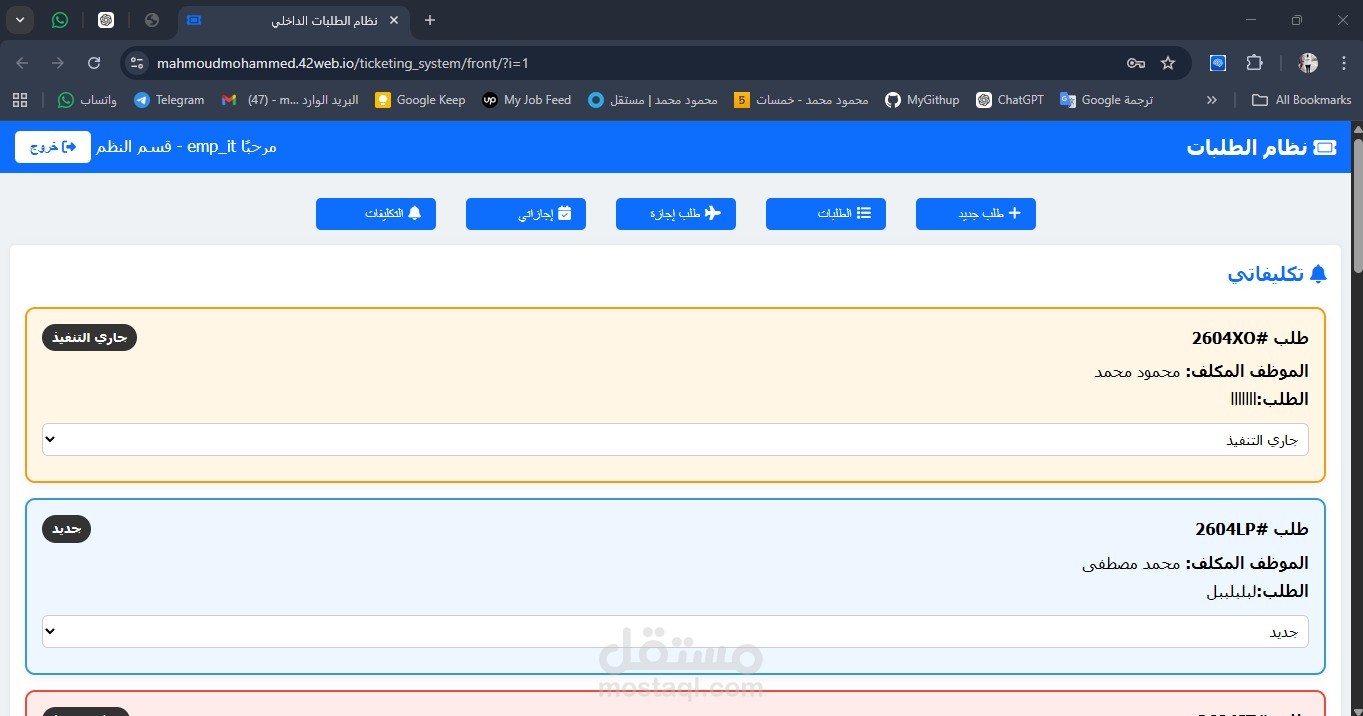Click the تكليفاتي section heading

click(x=1277, y=273)
